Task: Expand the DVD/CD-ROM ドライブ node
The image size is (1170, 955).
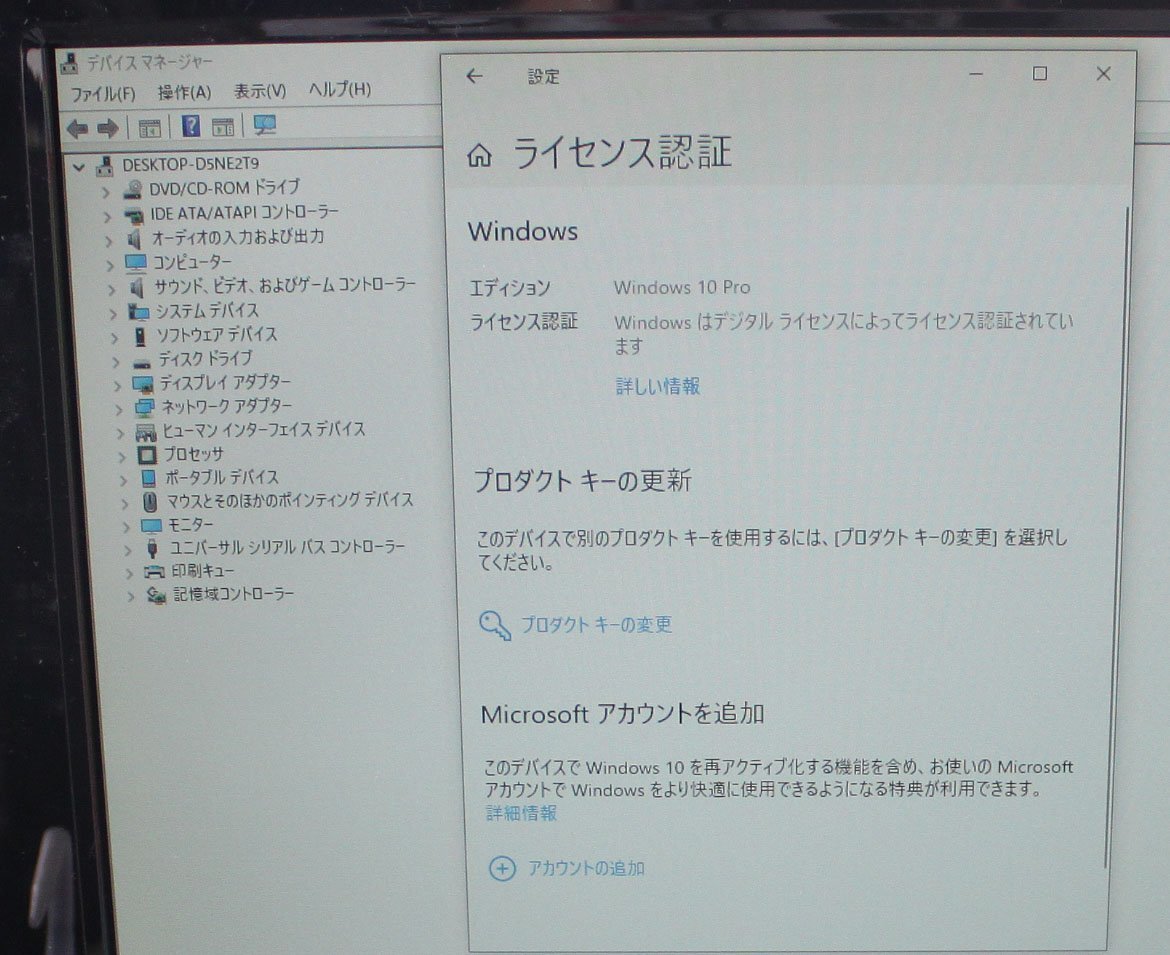Action: tap(105, 192)
